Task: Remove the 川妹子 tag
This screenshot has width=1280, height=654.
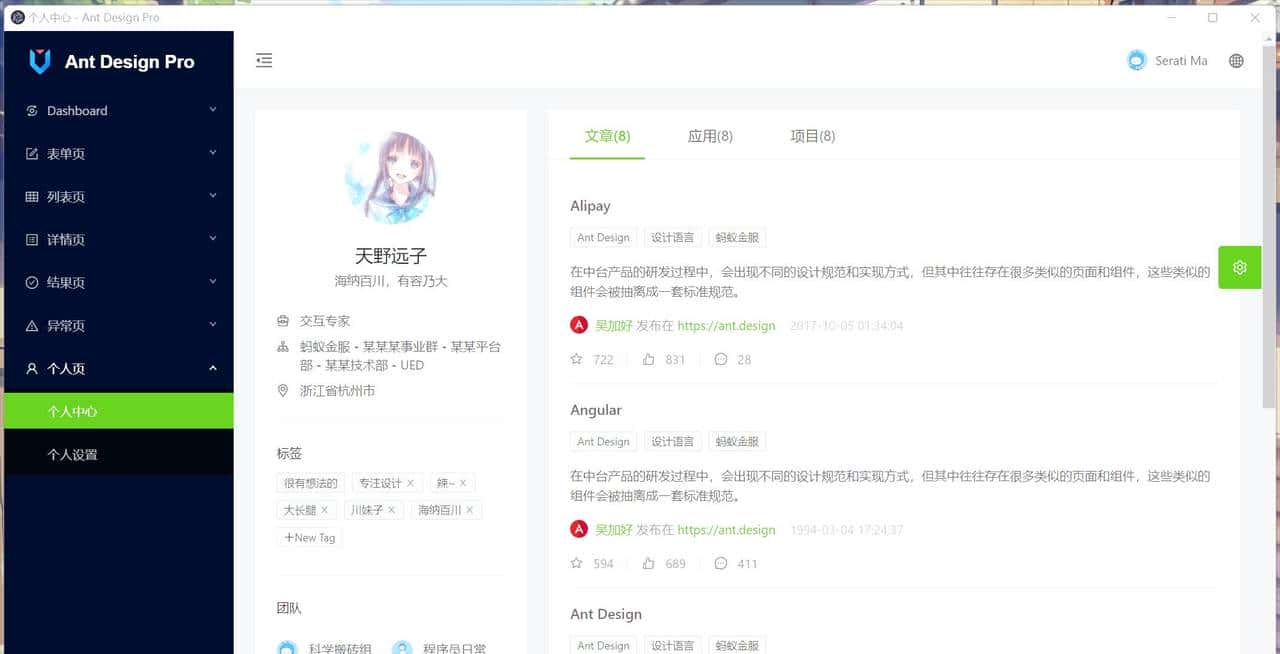Action: click(391, 509)
